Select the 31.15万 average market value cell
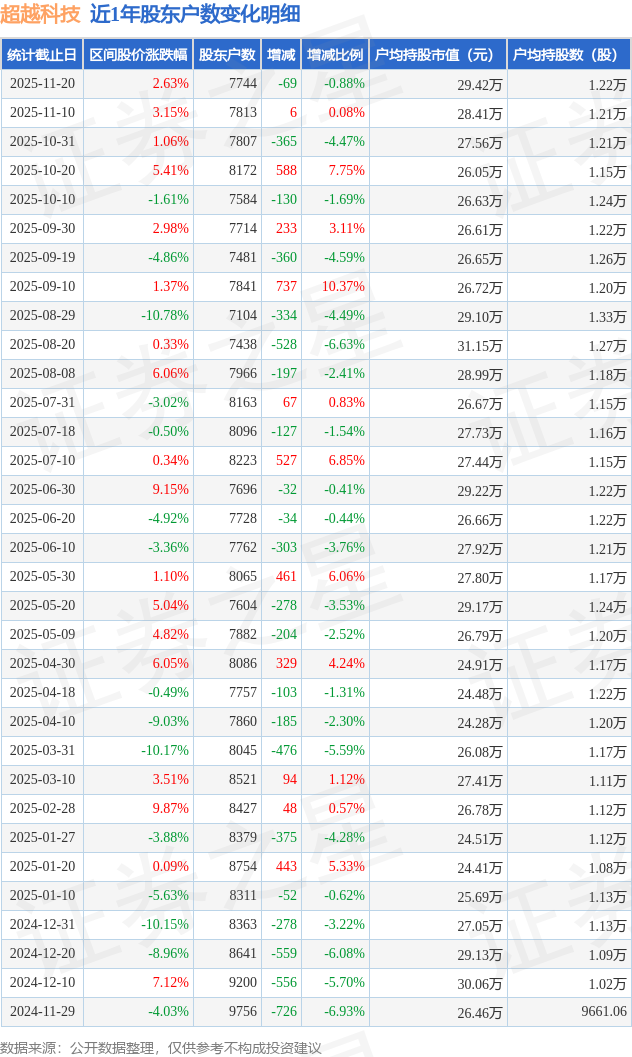Screen dimensions: 632x1057 click(x=479, y=346)
